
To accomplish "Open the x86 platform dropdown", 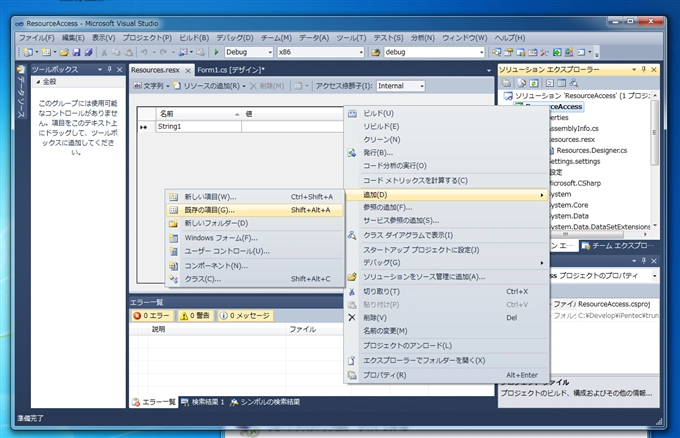I will point(361,52).
